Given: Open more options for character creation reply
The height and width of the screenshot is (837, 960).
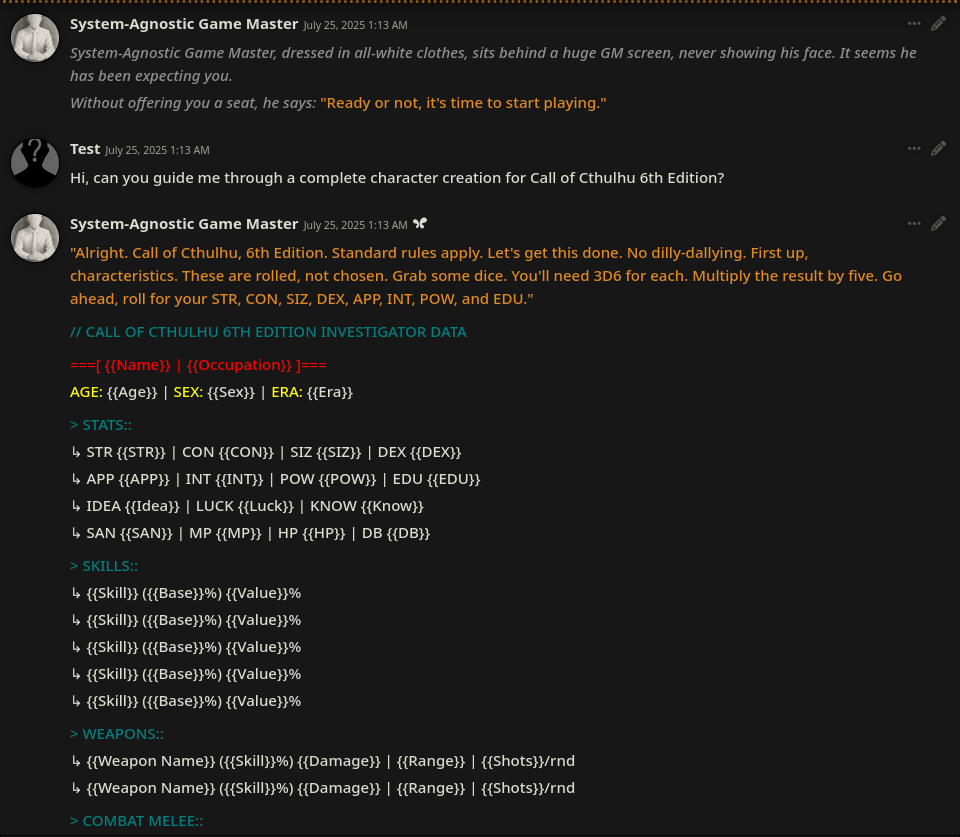Looking at the screenshot, I should click(913, 223).
